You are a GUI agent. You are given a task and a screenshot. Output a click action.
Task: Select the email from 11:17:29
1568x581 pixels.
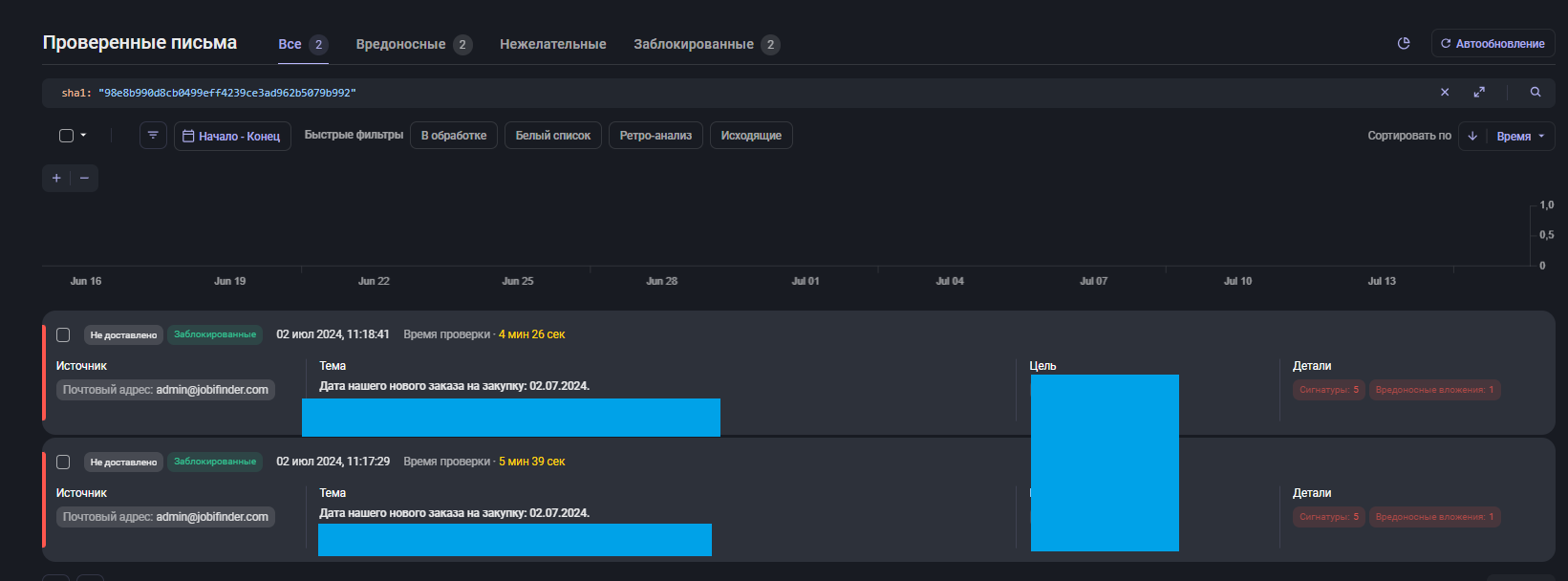pyautogui.click(x=63, y=462)
